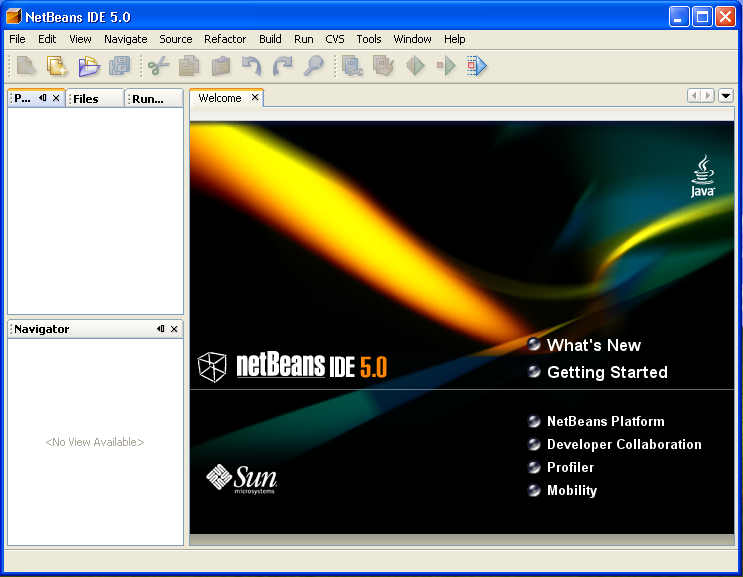Click the Cut scissors icon
The image size is (743, 577).
[x=158, y=66]
